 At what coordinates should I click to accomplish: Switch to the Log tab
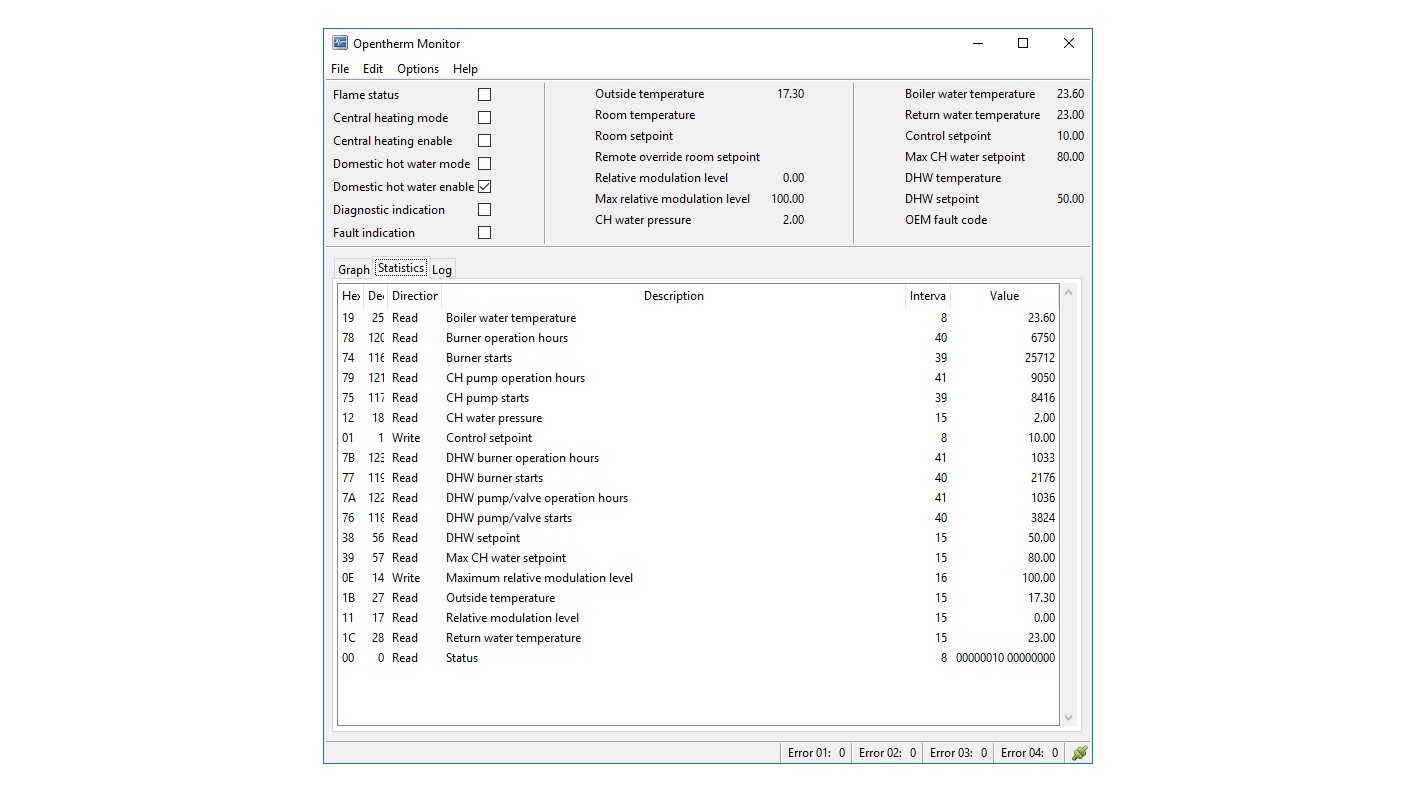click(442, 269)
